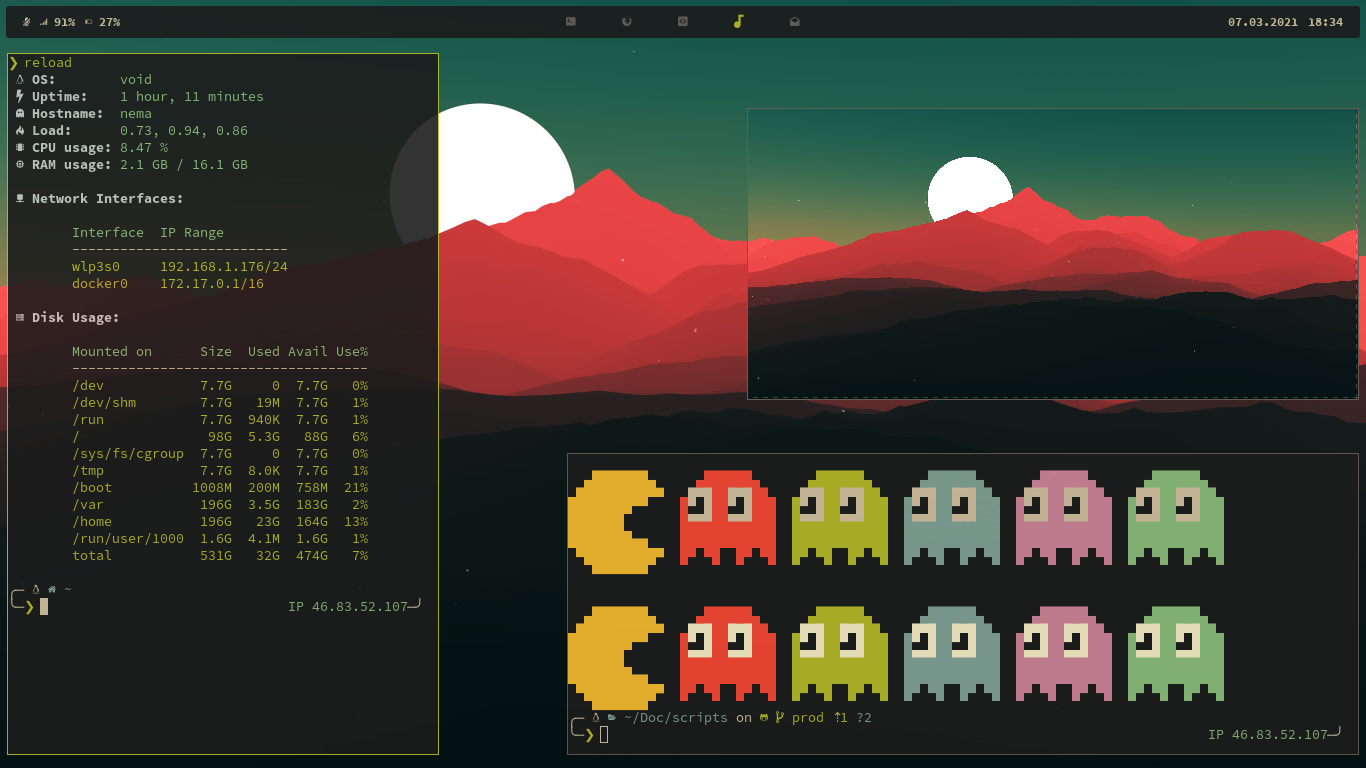
Task: Click IP 46.83.52.107 in left terminal
Action: (348, 606)
